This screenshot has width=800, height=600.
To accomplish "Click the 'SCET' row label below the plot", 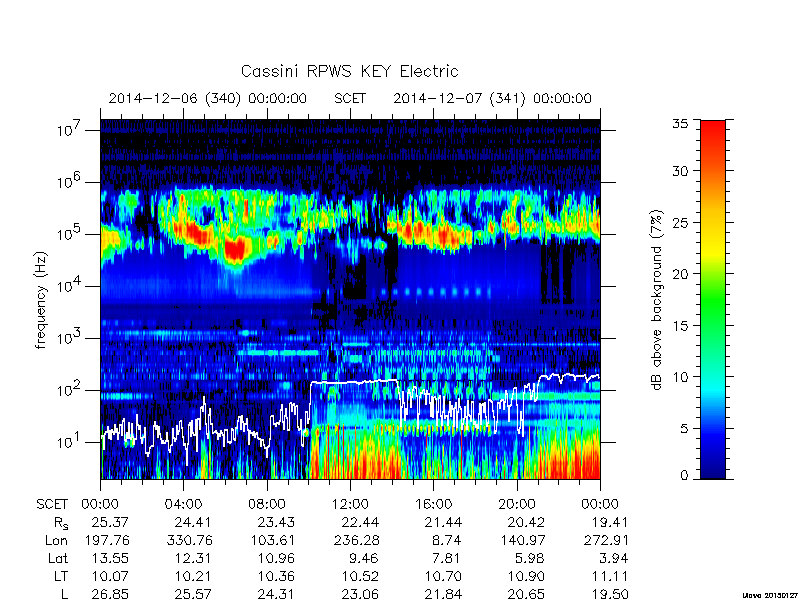I will pyautogui.click(x=52, y=504).
